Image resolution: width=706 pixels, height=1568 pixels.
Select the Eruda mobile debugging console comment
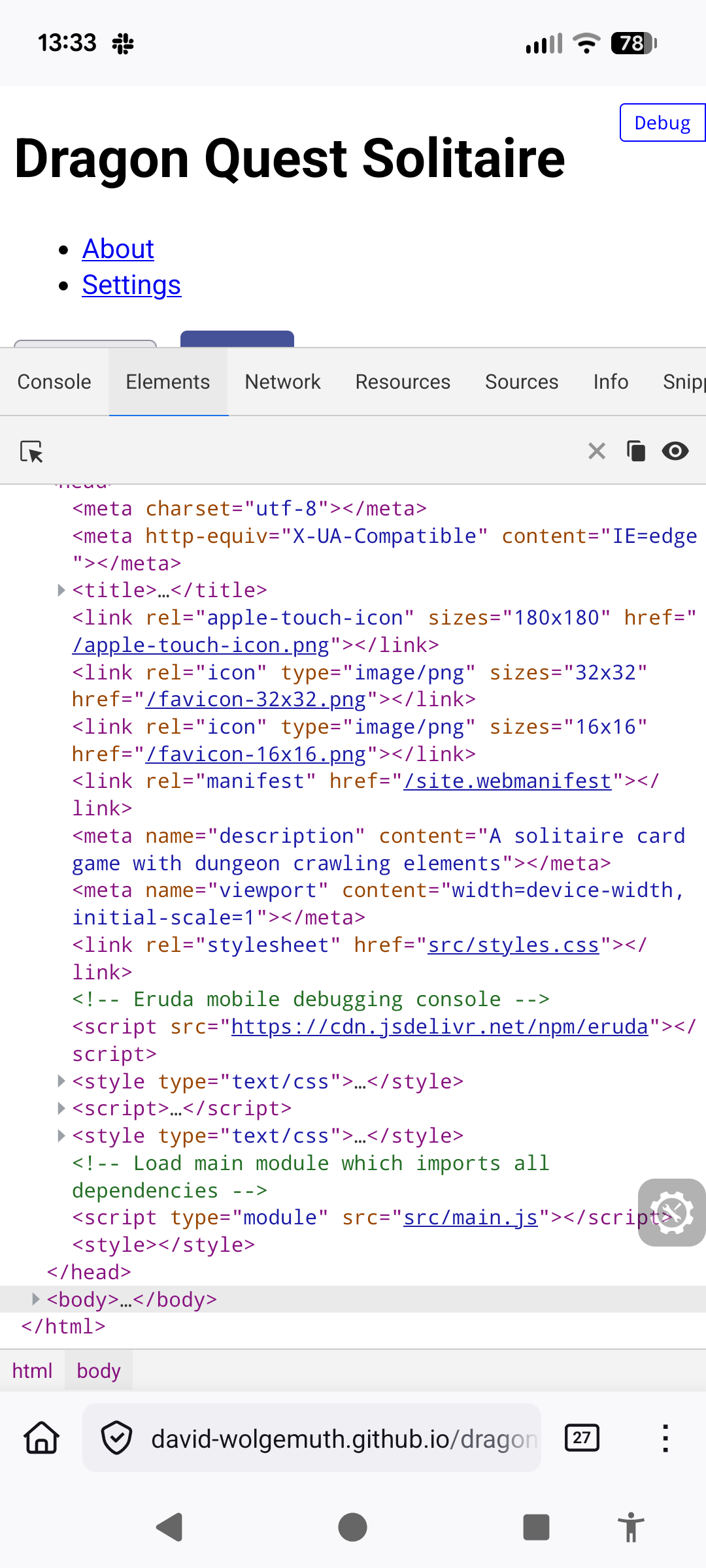point(311,1000)
